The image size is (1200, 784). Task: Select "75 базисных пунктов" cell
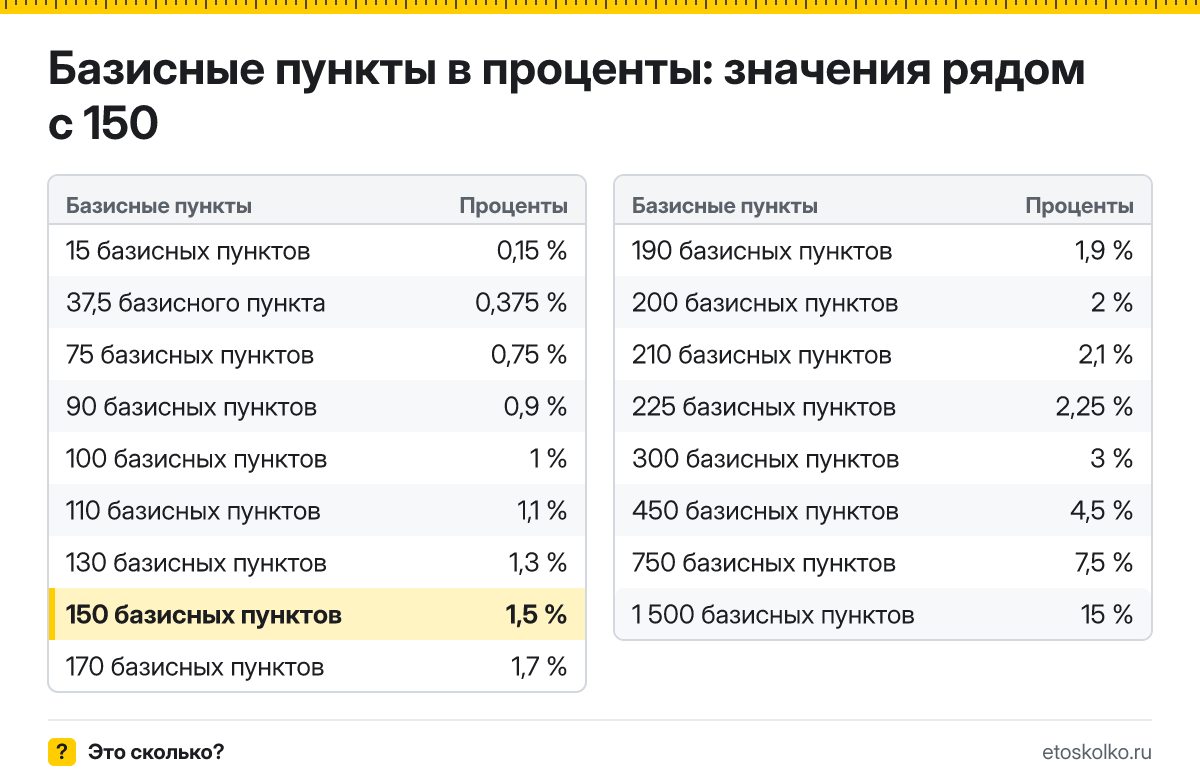[190, 355]
